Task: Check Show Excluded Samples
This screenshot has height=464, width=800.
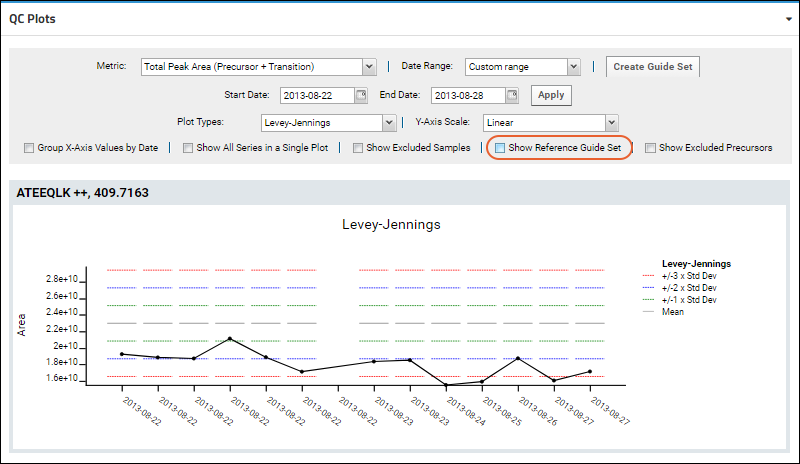Action: [x=358, y=148]
